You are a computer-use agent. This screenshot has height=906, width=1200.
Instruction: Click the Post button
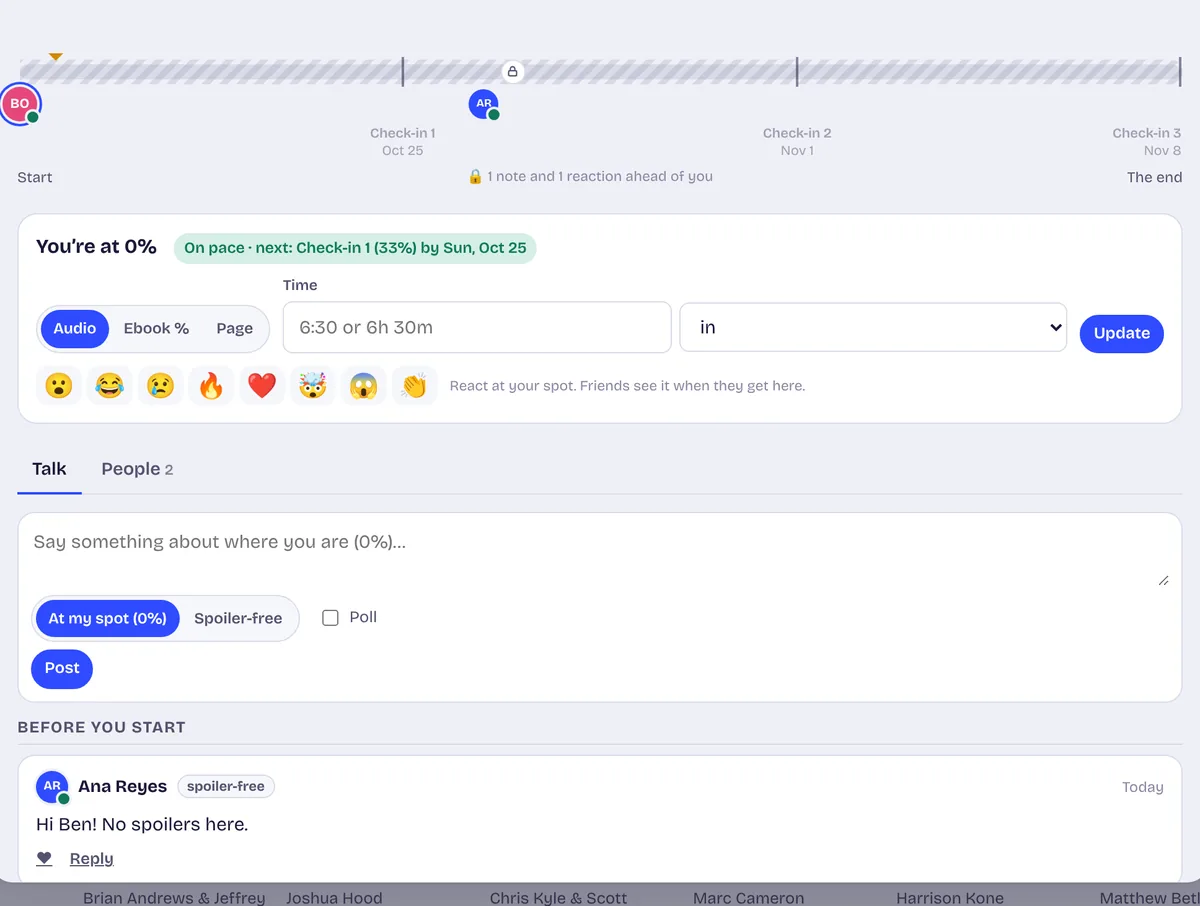pyautogui.click(x=62, y=669)
